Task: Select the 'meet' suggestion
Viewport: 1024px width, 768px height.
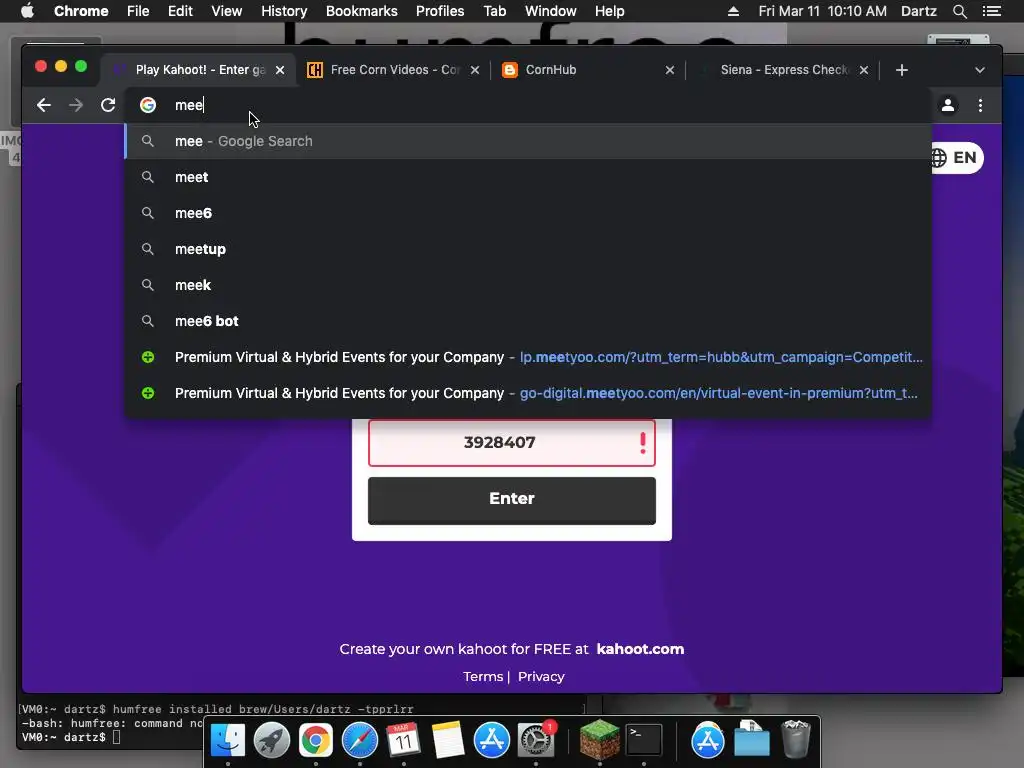Action: pyautogui.click(x=528, y=177)
